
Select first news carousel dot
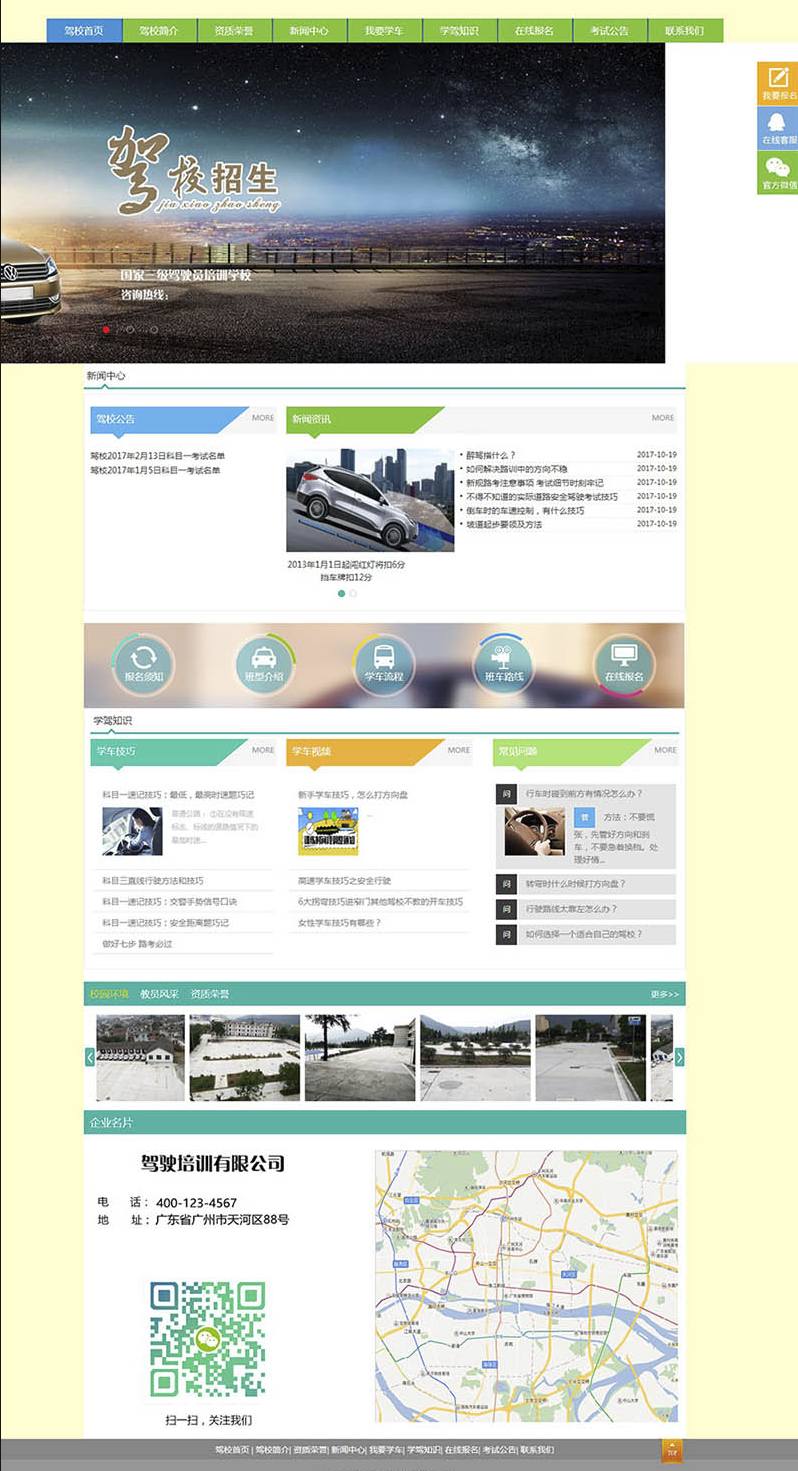341,593
